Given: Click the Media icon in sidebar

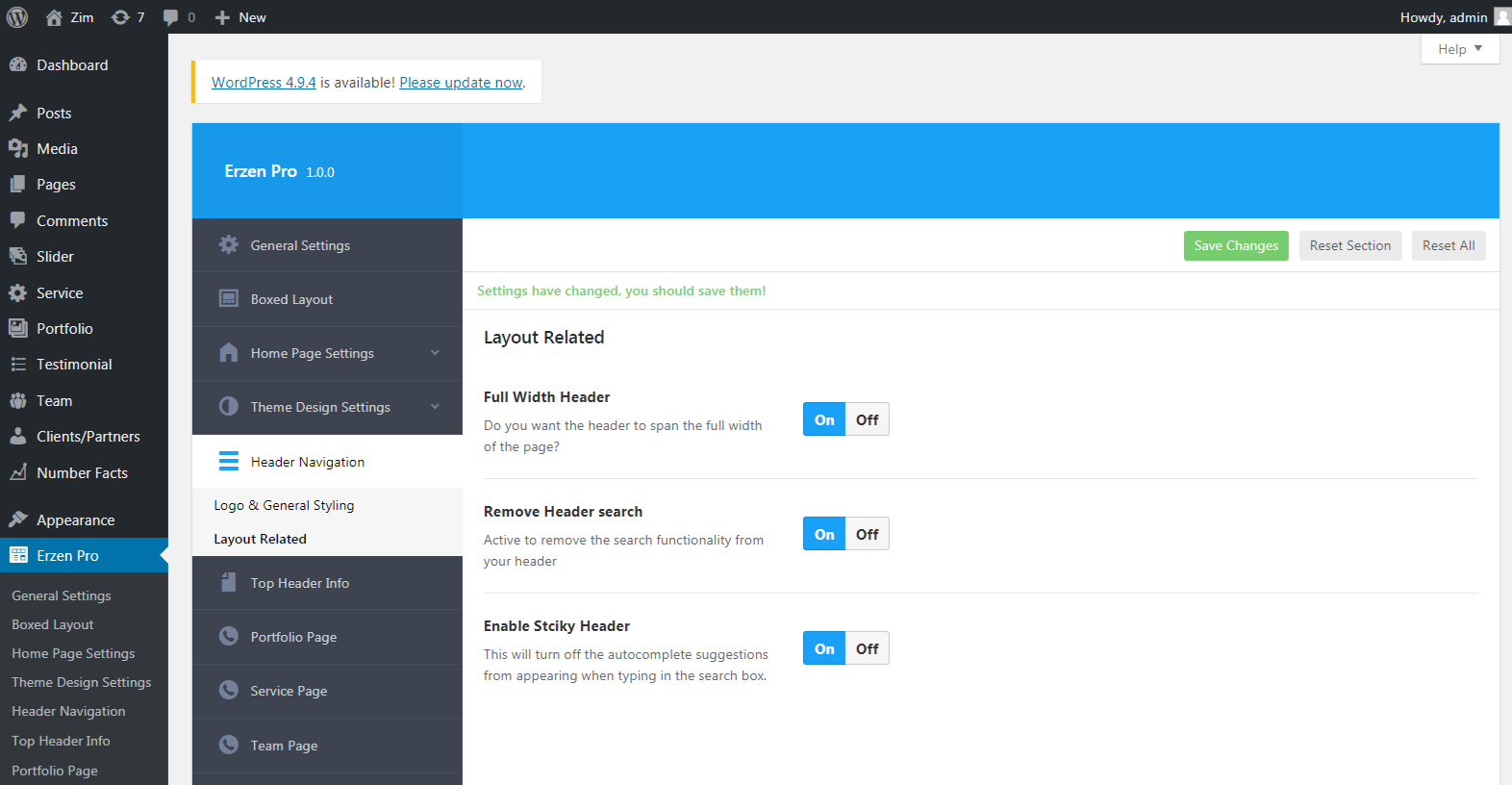Looking at the screenshot, I should 17,148.
